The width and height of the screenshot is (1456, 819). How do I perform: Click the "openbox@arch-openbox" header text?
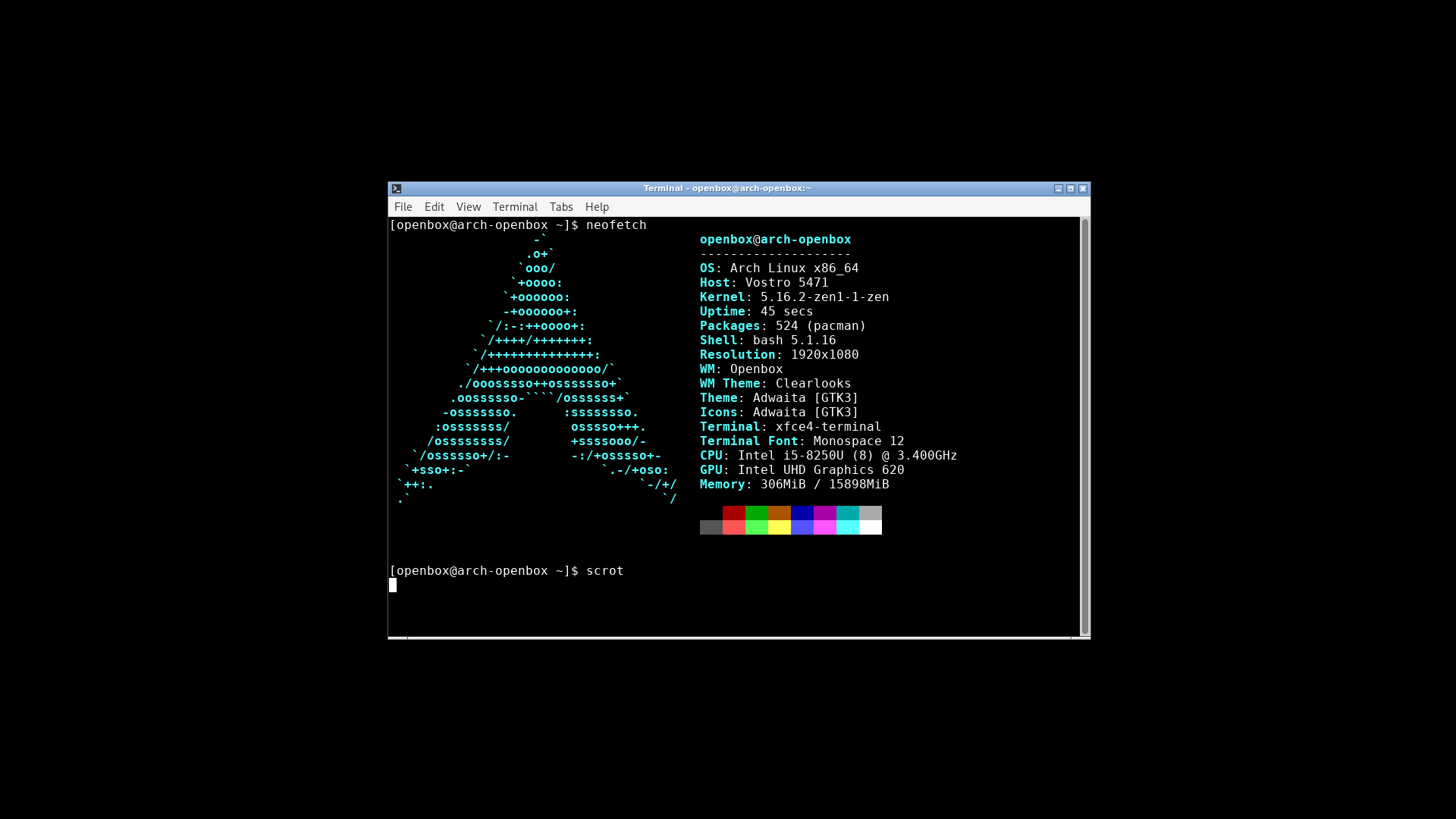click(x=775, y=240)
